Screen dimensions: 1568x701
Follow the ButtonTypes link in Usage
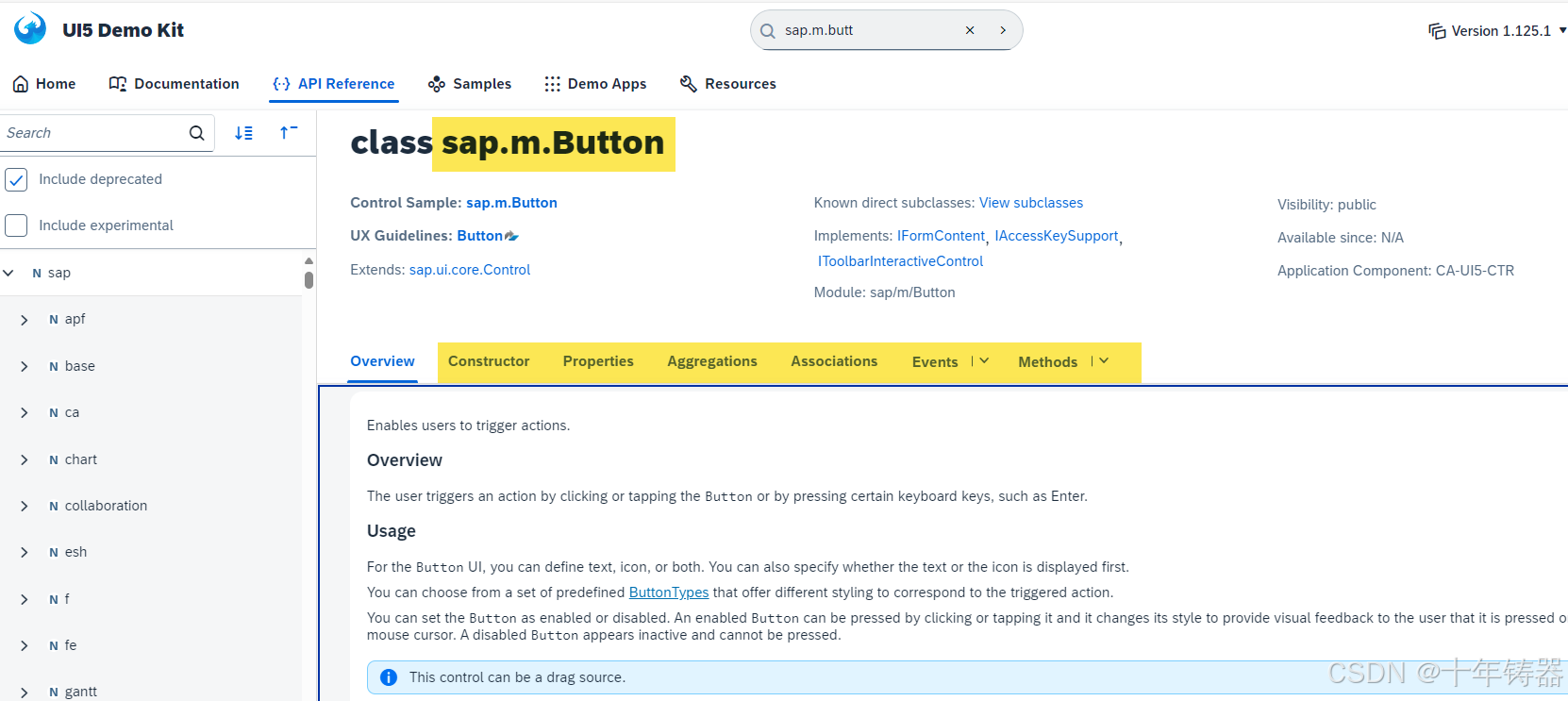[x=669, y=593]
